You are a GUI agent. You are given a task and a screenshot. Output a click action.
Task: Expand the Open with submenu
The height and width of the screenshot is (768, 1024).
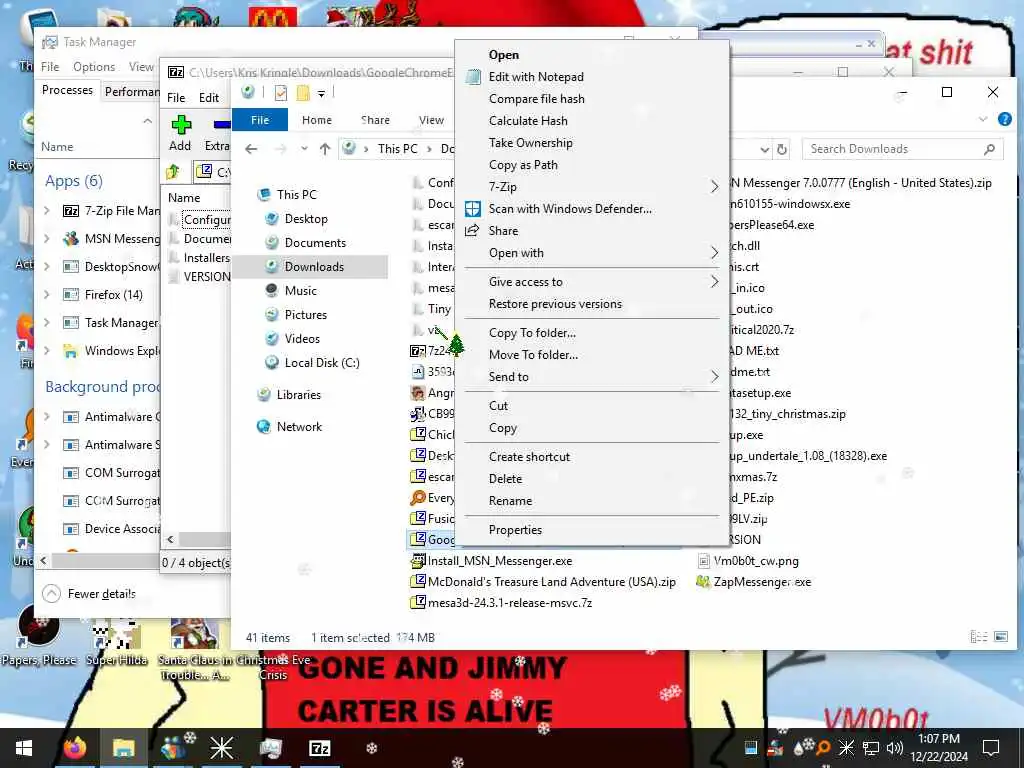coord(714,253)
